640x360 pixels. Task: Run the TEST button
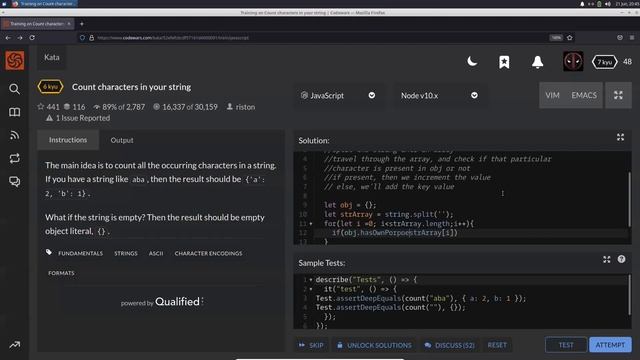tap(566, 345)
